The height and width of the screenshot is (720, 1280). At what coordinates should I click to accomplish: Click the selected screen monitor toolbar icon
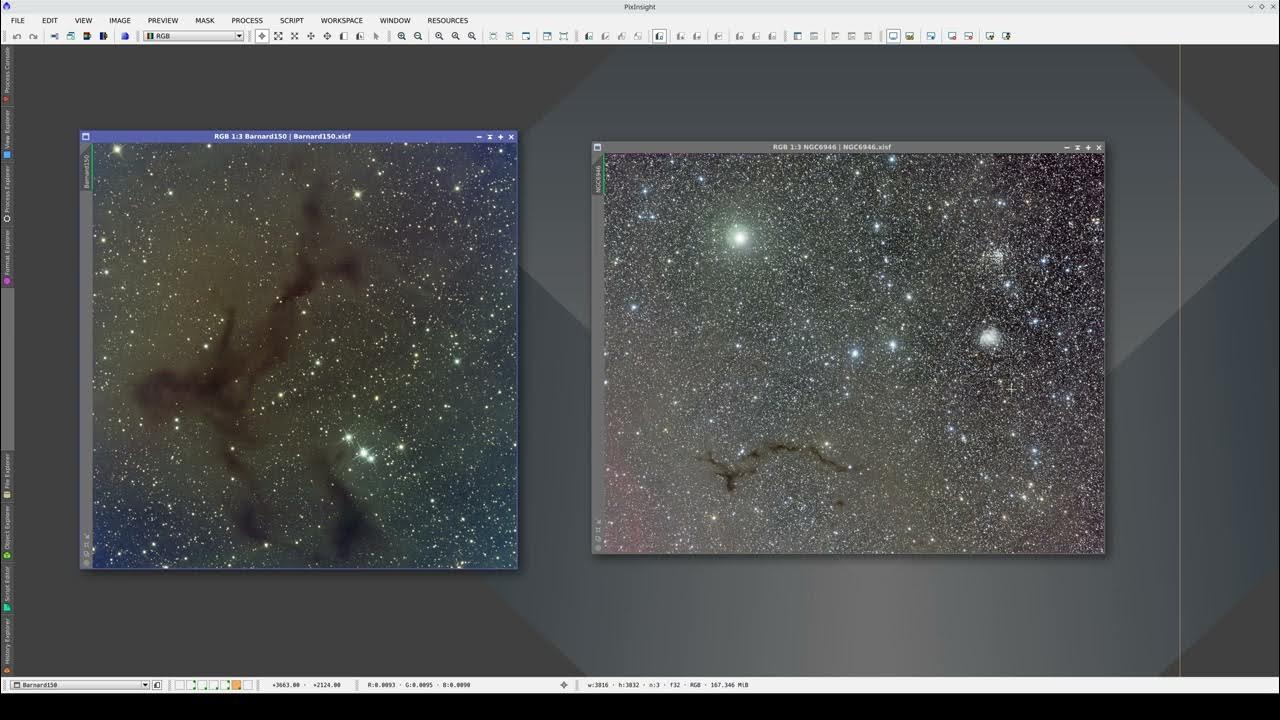[893, 36]
